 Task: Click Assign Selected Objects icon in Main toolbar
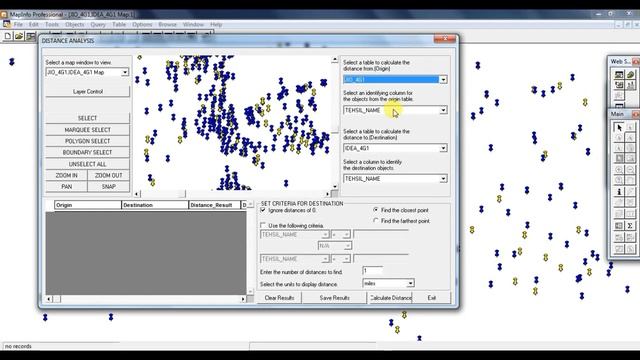tap(630, 237)
